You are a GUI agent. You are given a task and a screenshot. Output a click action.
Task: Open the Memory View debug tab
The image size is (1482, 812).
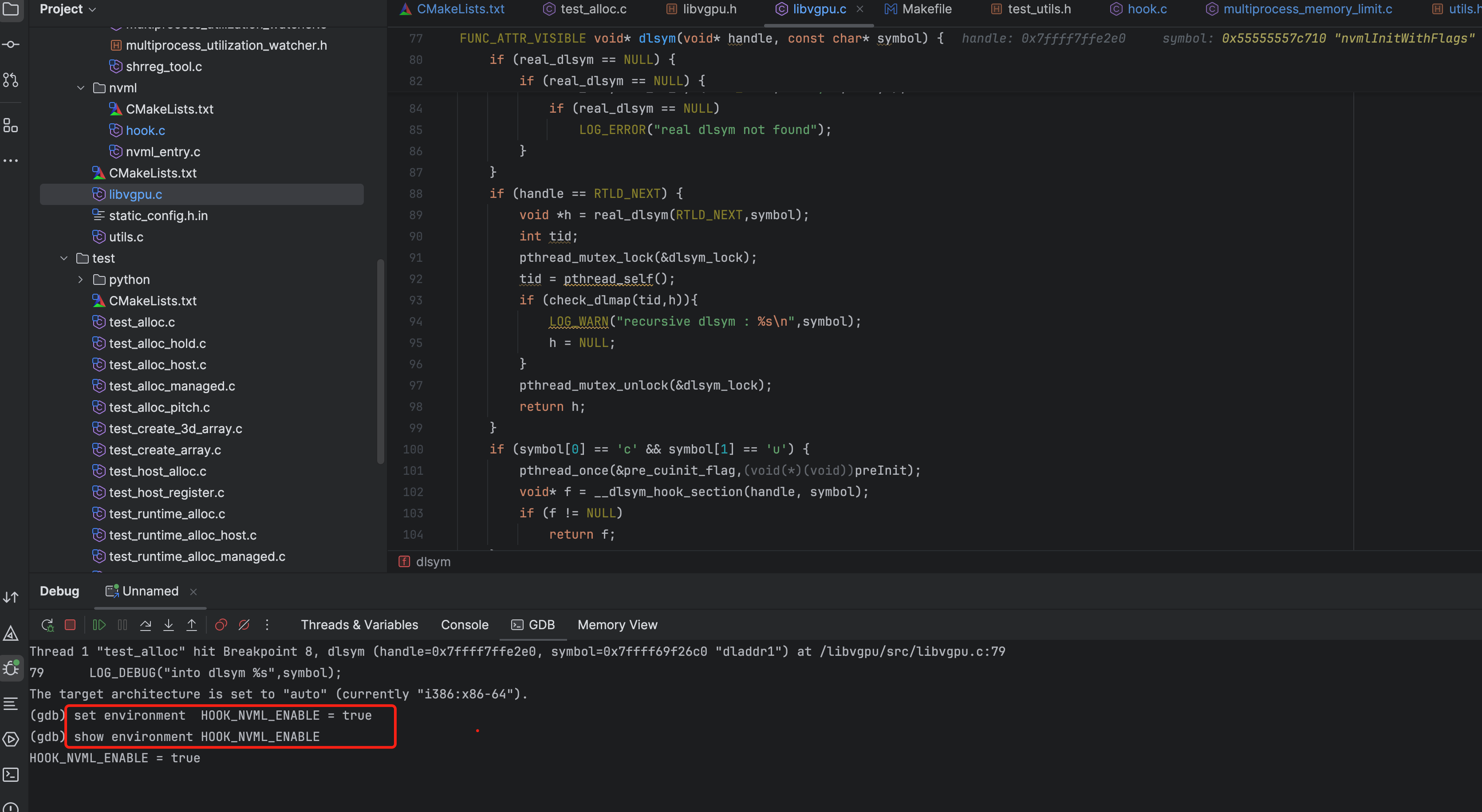(617, 625)
